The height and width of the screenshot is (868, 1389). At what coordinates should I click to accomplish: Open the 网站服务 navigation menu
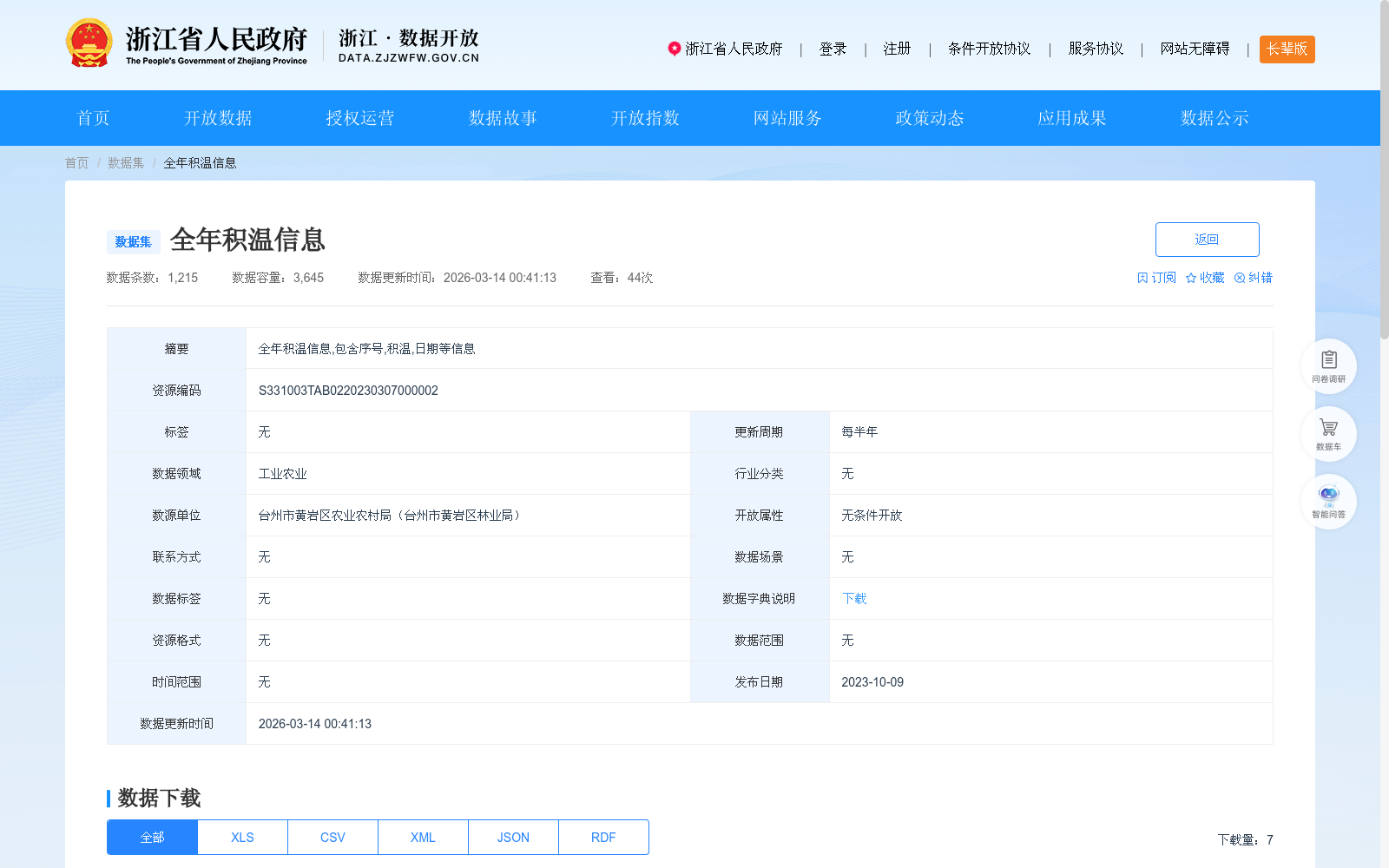[787, 118]
